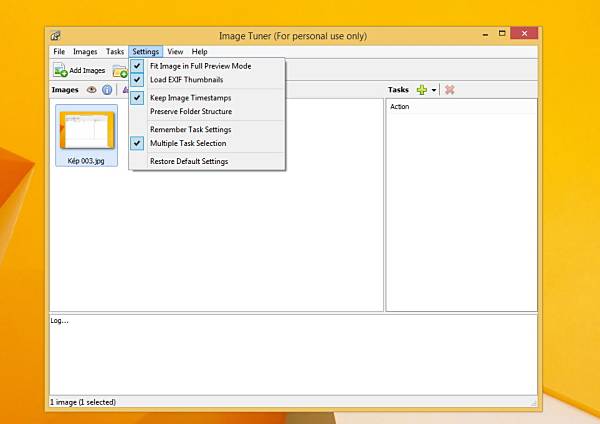This screenshot has width=600, height=424.
Task: Close the Image Tuner window
Action: [524, 34]
